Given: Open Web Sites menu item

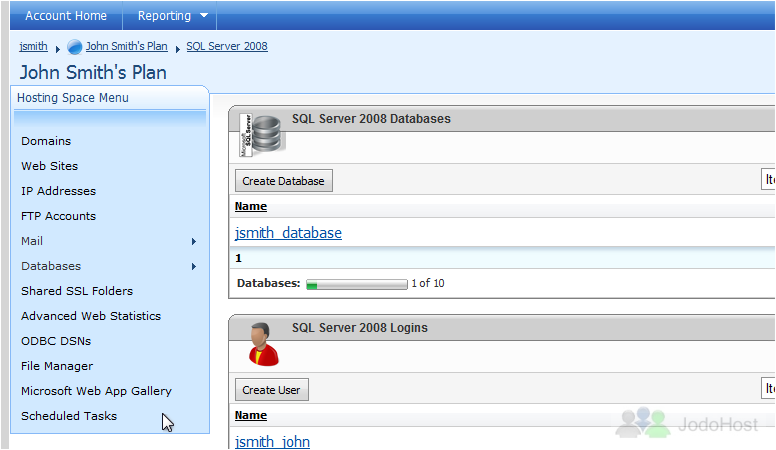Looking at the screenshot, I should tap(49, 166).
